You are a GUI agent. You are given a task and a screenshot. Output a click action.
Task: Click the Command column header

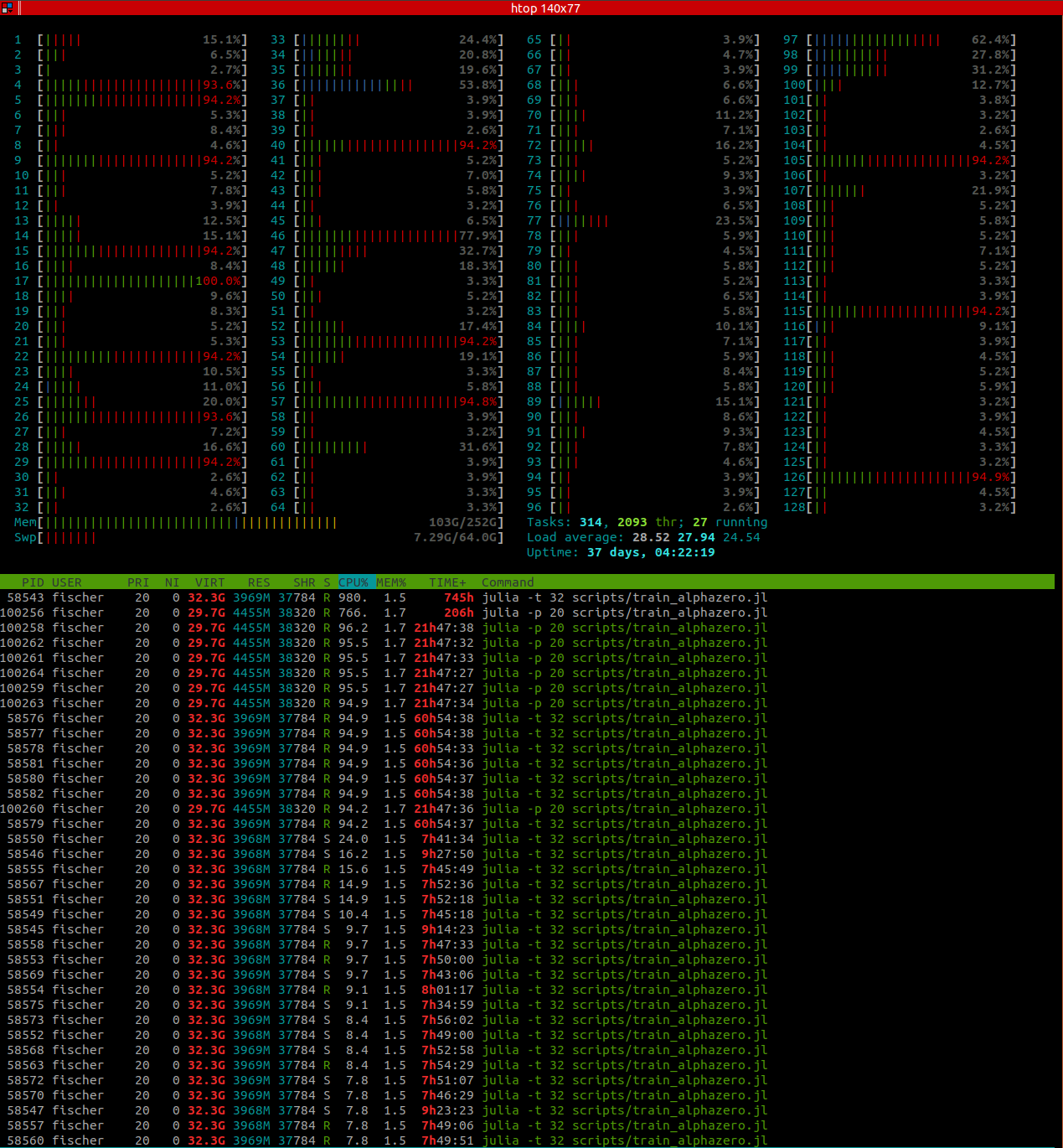[508, 582]
